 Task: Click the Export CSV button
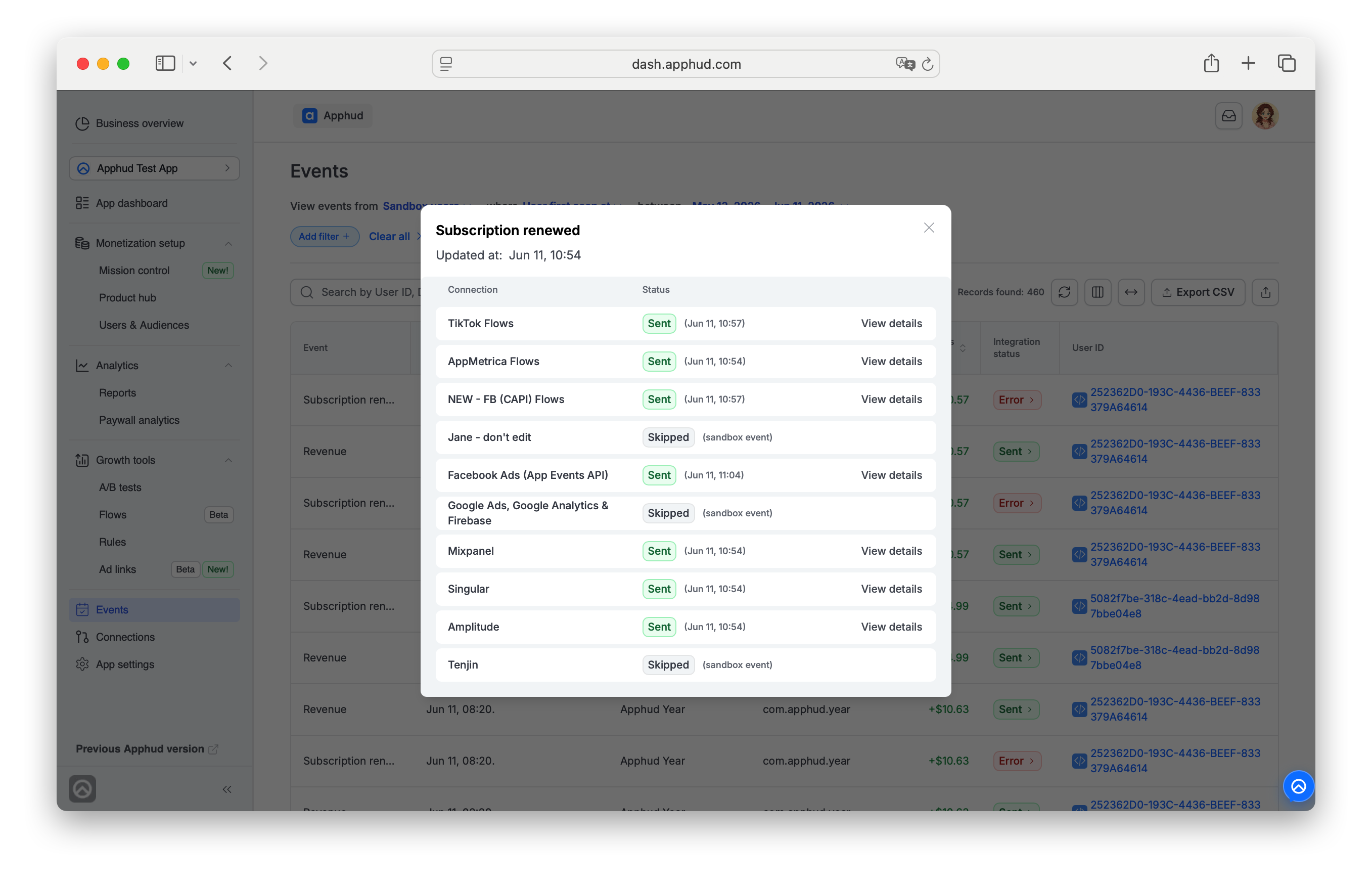point(1198,292)
